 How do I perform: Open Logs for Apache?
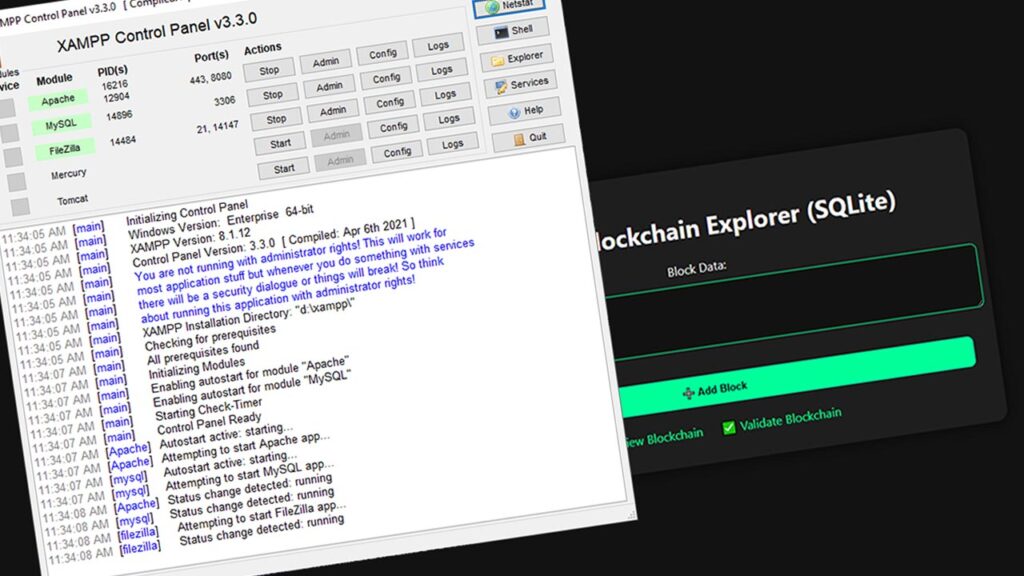point(438,46)
